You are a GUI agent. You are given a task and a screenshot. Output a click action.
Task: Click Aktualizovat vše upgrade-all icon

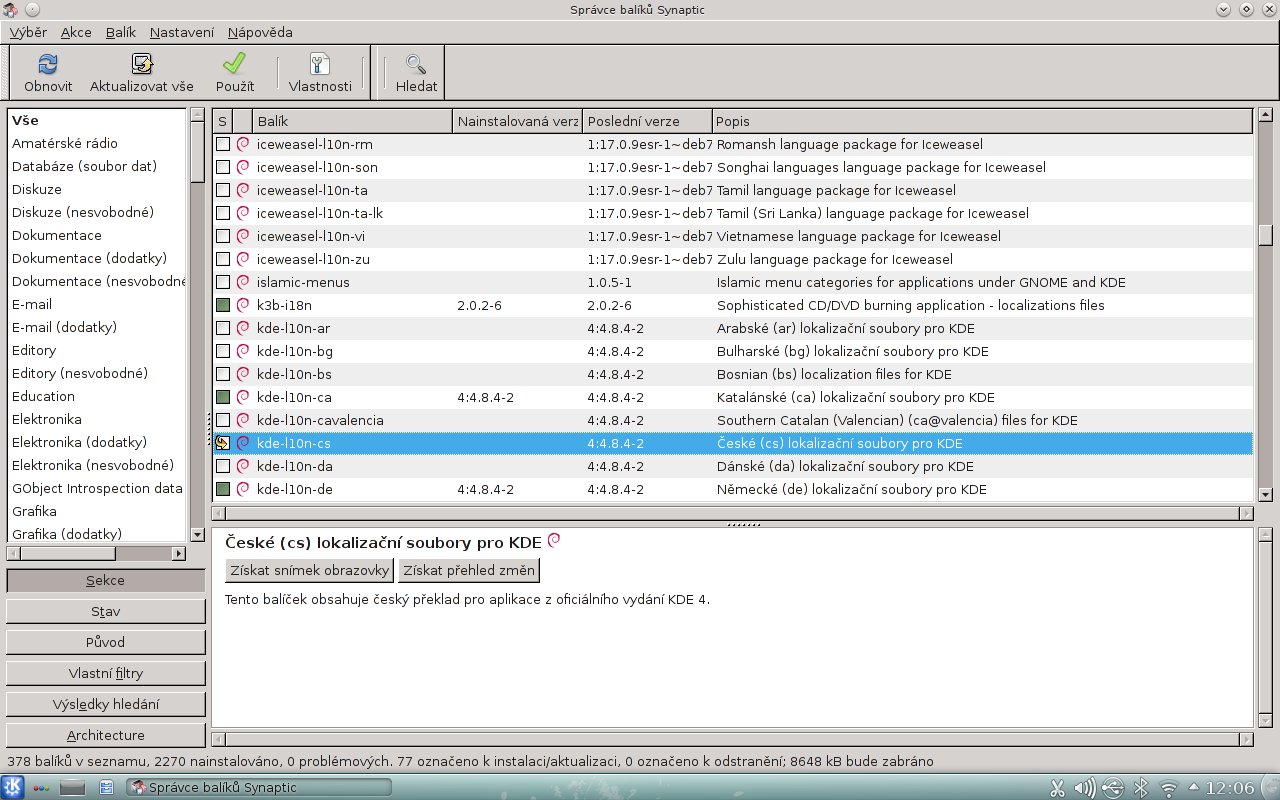click(142, 64)
